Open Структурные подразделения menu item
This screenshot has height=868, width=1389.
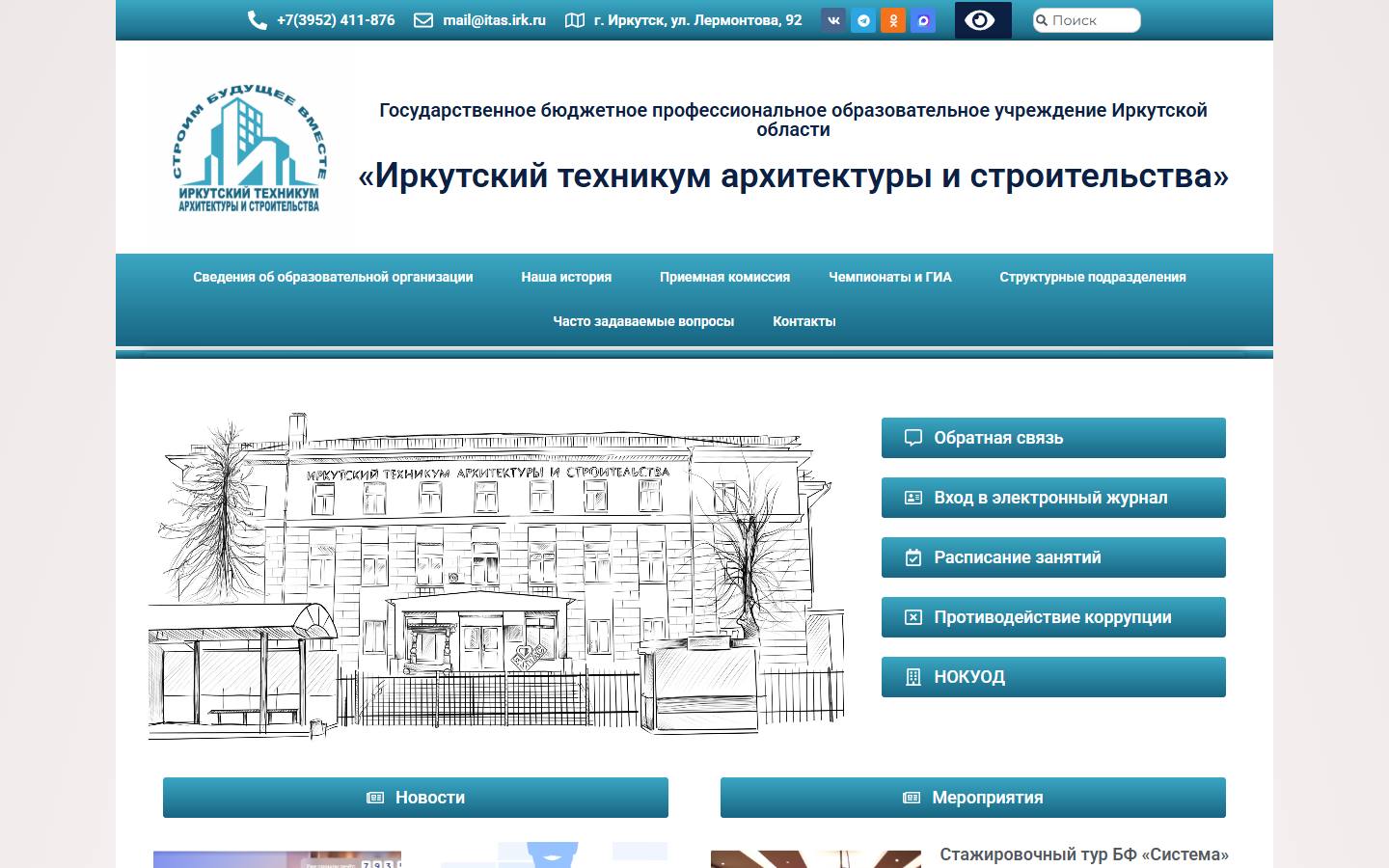pos(1093,277)
